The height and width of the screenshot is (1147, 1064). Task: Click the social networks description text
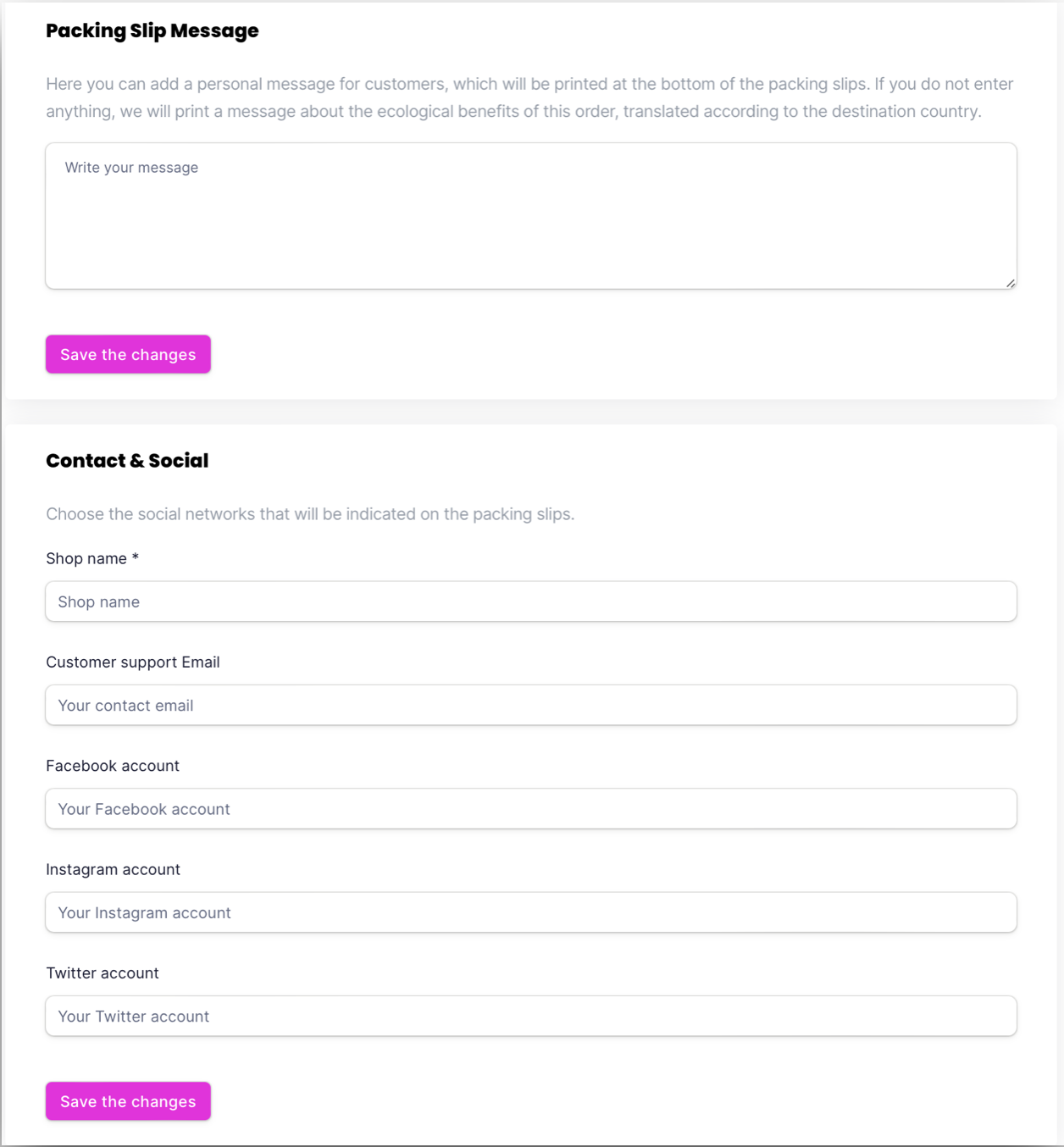point(310,514)
